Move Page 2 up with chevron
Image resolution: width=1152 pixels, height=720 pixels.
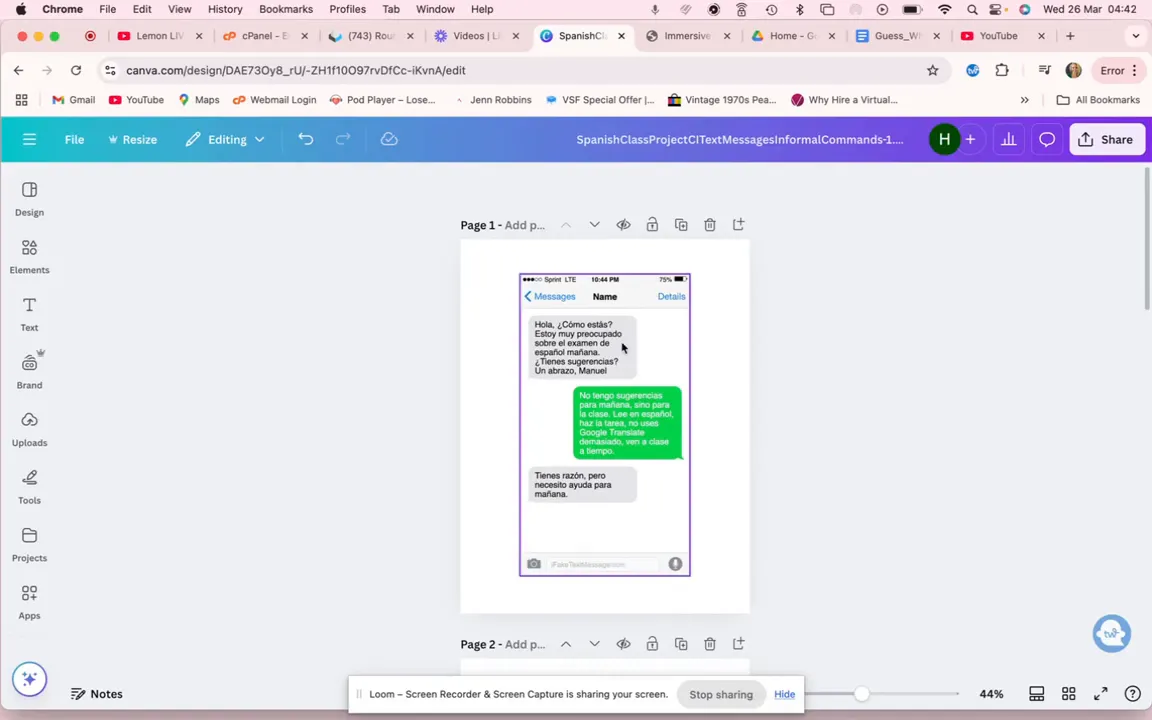(566, 644)
